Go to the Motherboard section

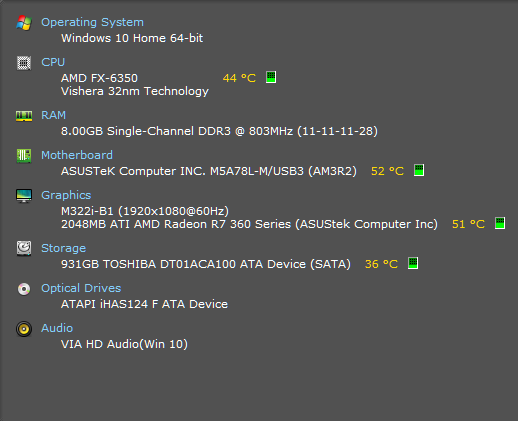point(77,155)
